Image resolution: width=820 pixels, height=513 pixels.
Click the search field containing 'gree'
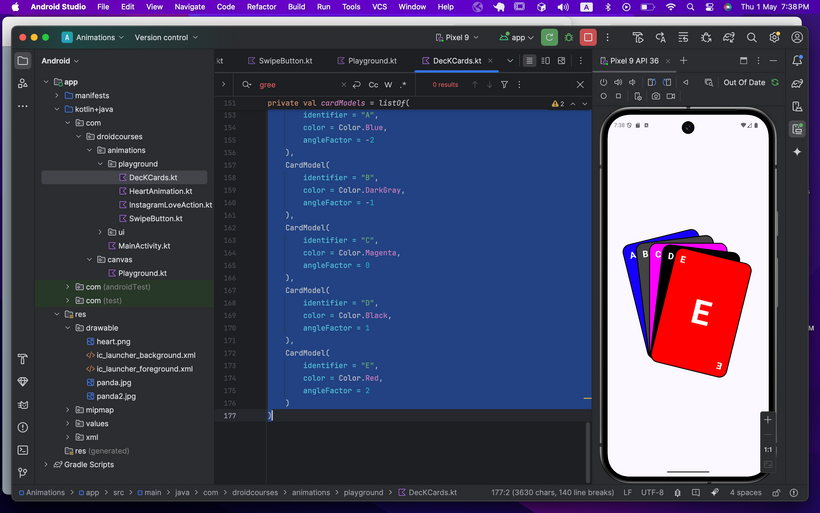[298, 85]
